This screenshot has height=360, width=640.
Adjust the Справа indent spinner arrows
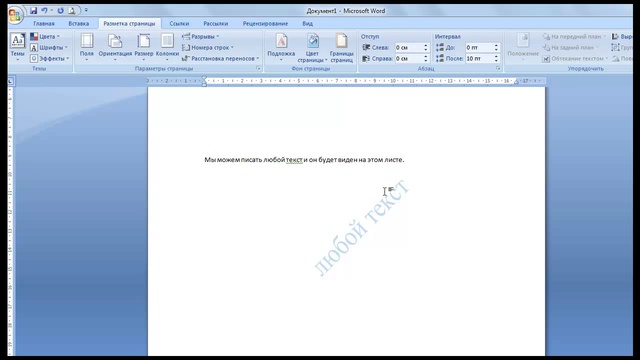click(426, 59)
